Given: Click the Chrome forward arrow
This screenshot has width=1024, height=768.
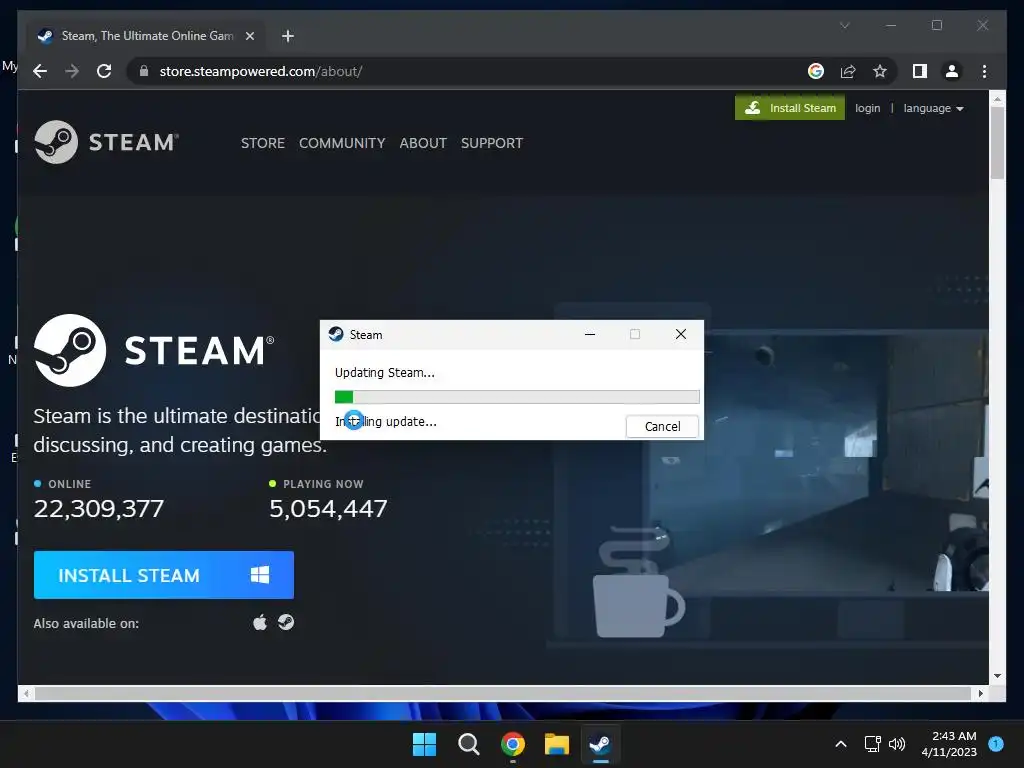Looking at the screenshot, I should coord(72,71).
